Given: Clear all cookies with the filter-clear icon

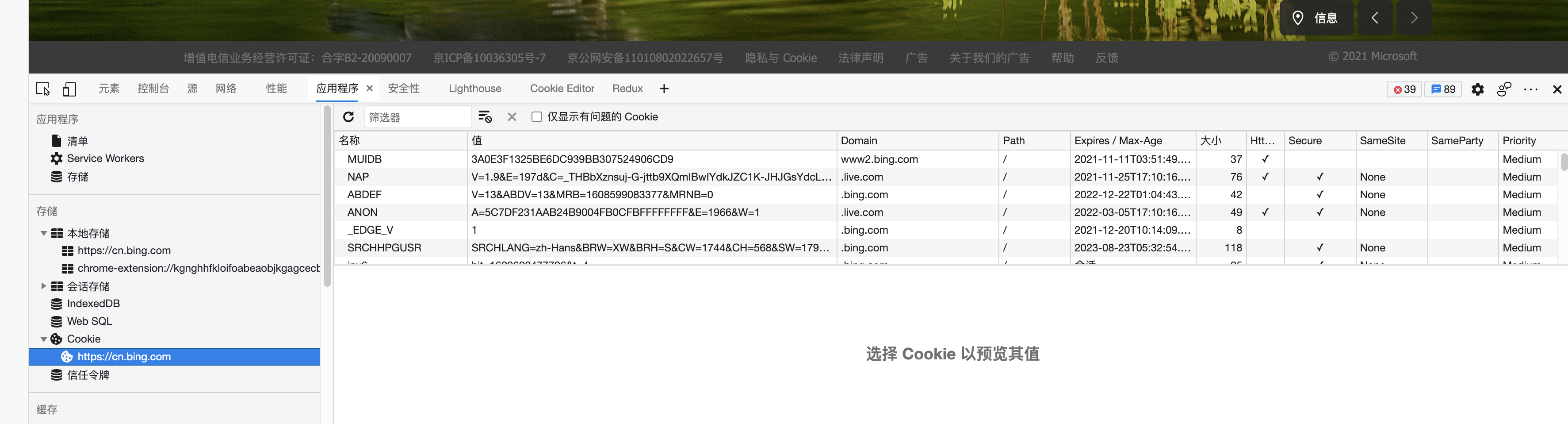Looking at the screenshot, I should (x=485, y=117).
